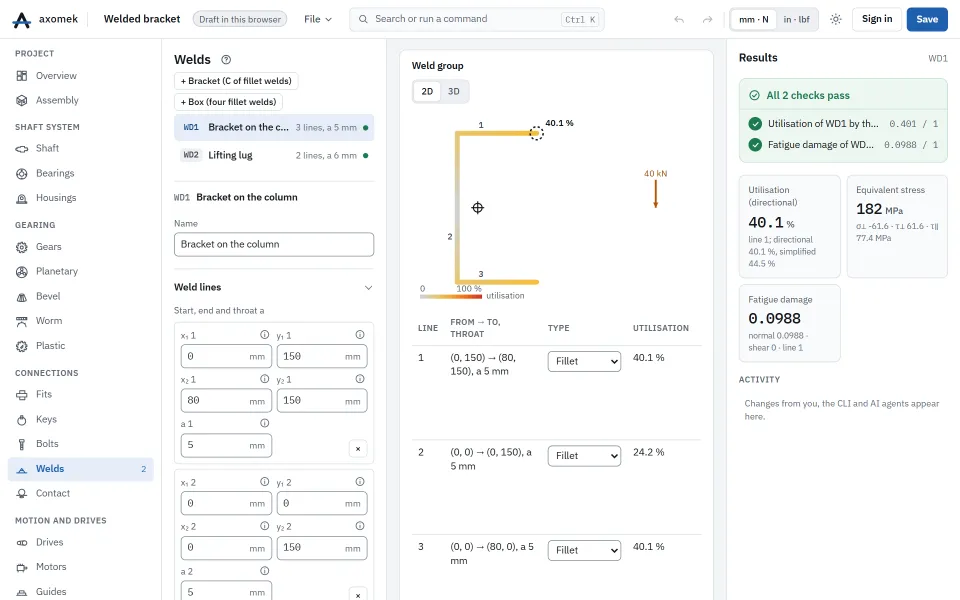Click the utilisation color scale bar
Image resolution: width=960 pixels, height=600 pixels.
[x=451, y=297]
